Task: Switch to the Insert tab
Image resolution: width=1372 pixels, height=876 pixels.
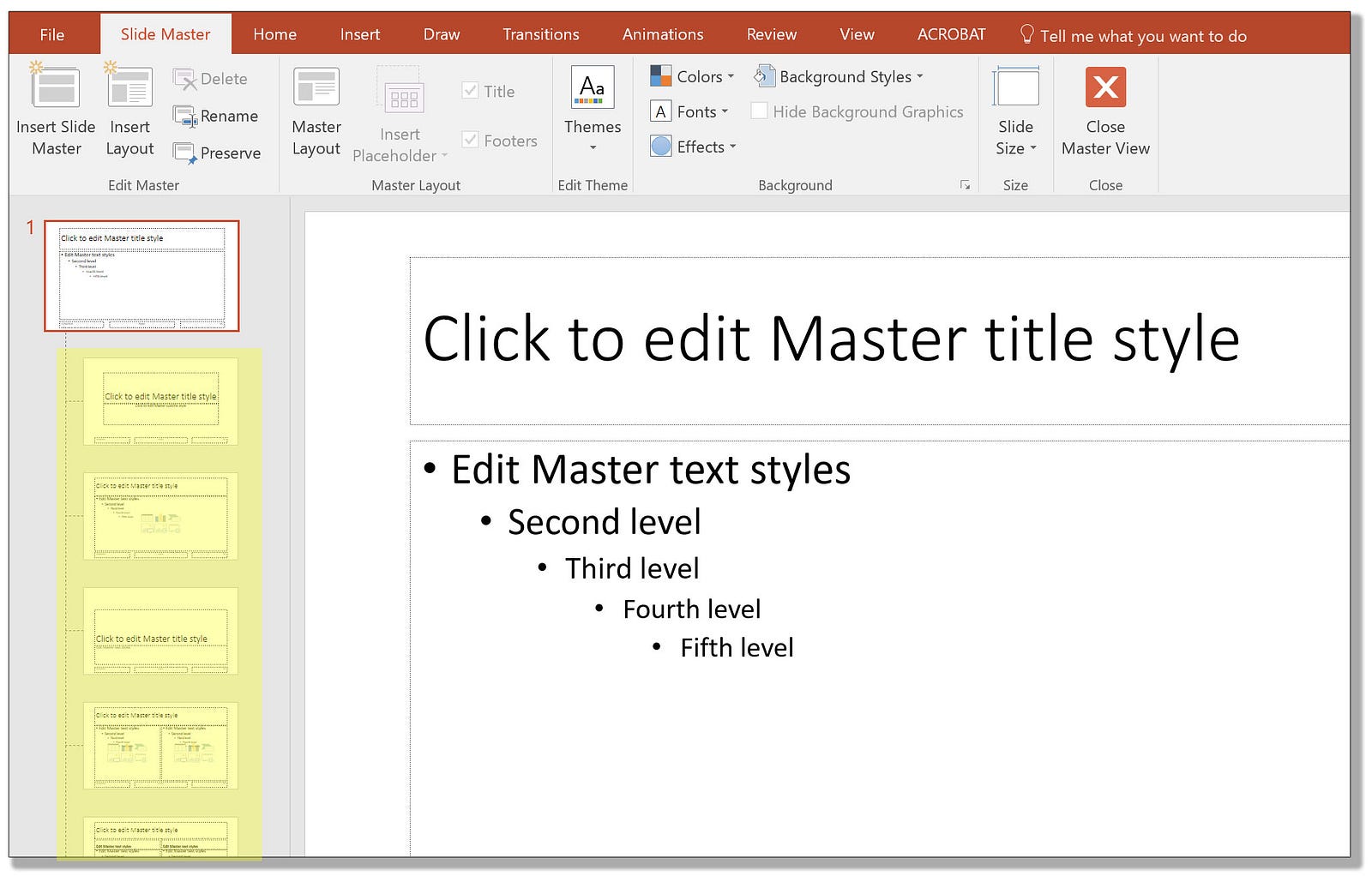Action: click(360, 34)
